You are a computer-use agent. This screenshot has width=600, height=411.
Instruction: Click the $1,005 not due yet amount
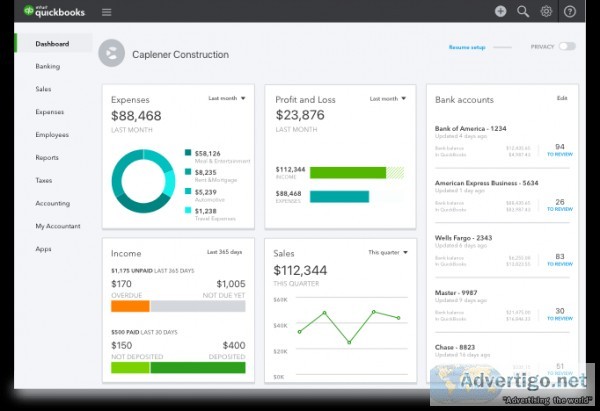[231, 284]
